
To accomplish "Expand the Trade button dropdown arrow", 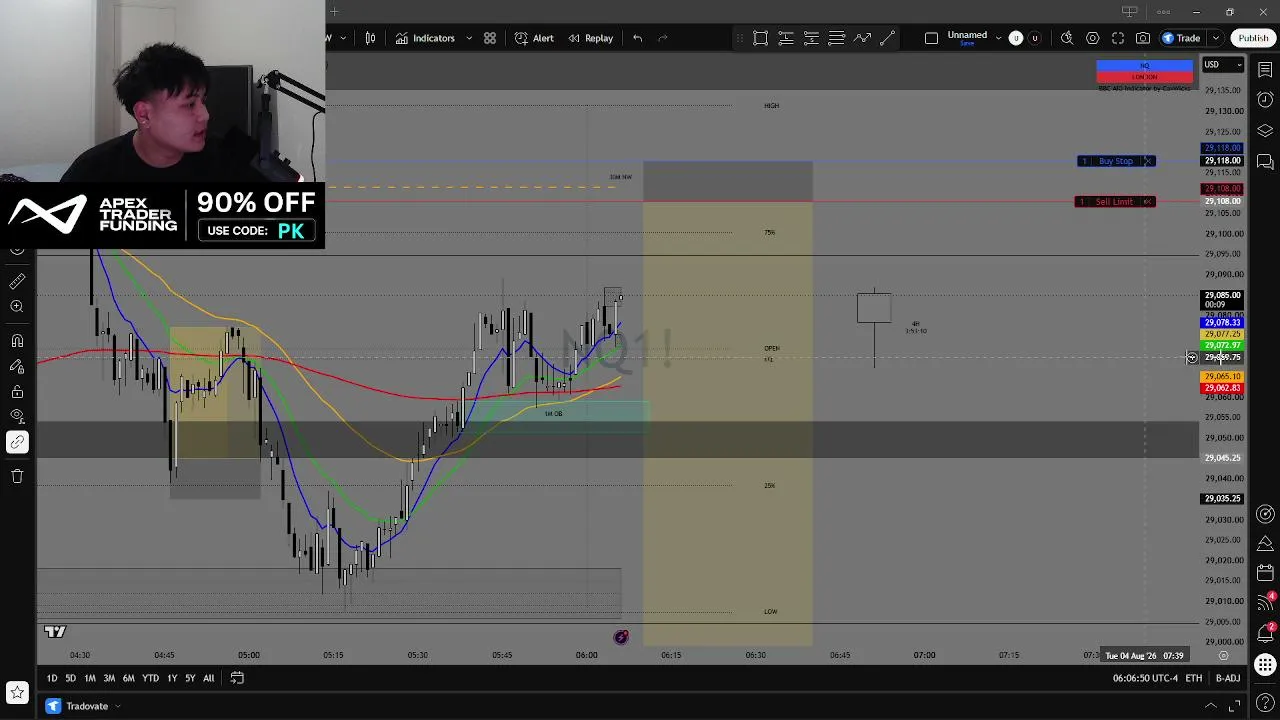I will [1216, 38].
